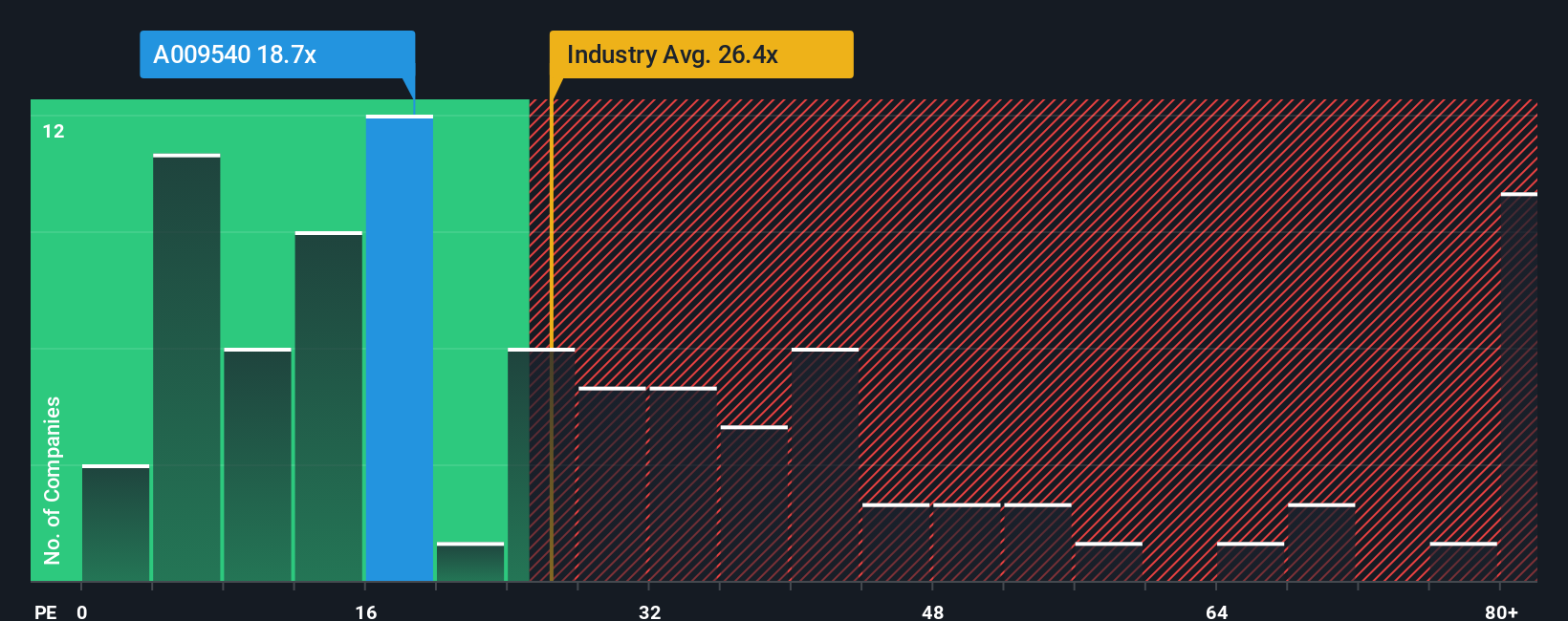Click the A009540 18.7x label

[277, 54]
